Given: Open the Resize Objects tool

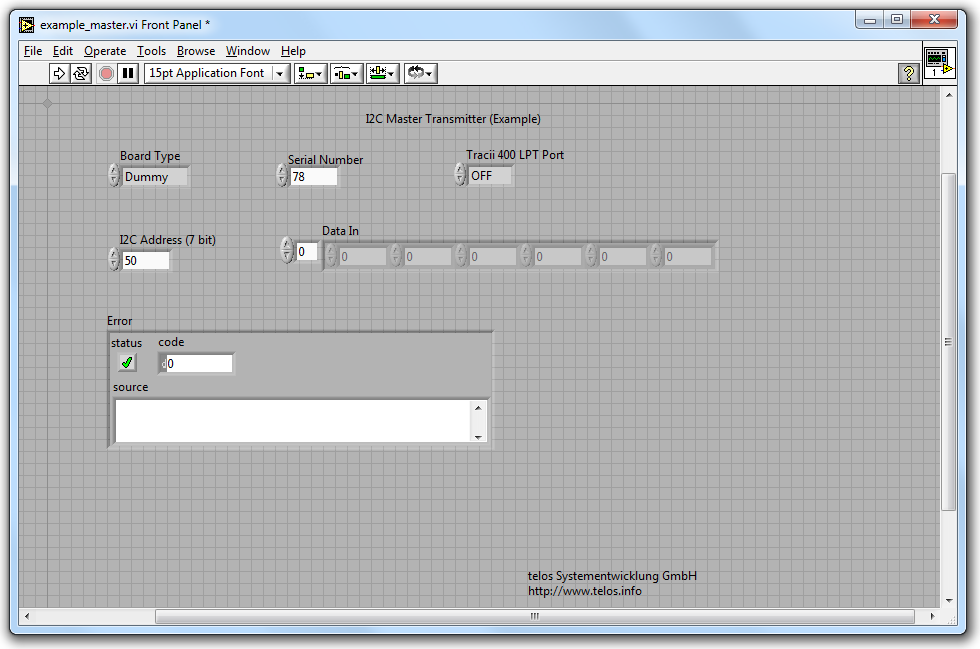Looking at the screenshot, I should click(382, 73).
